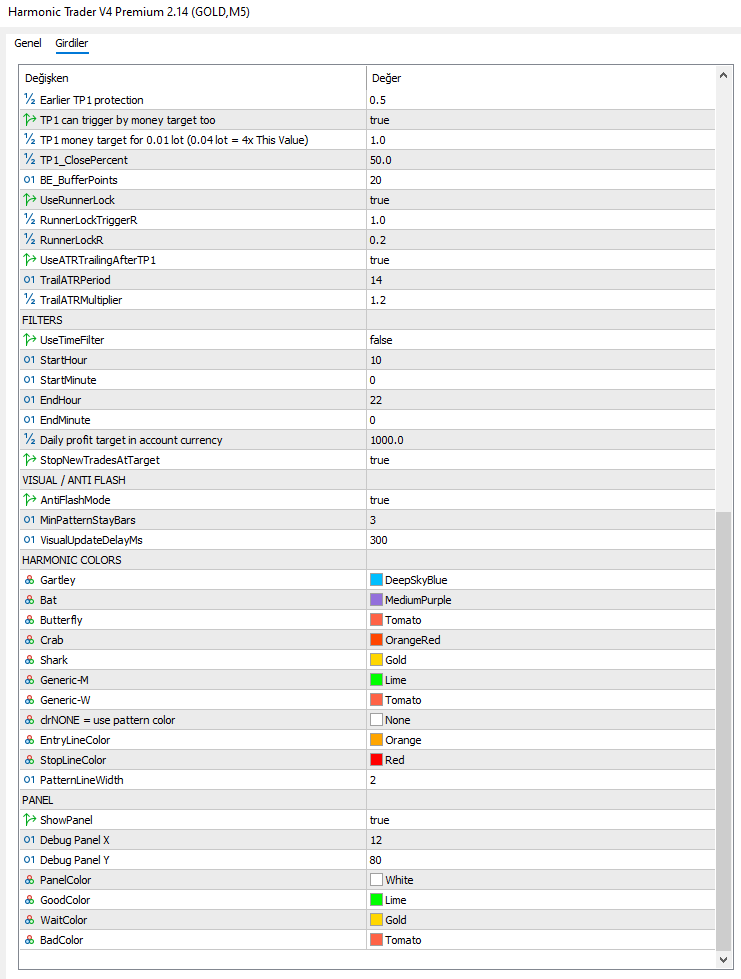741x979 pixels.
Task: Click the color icon beside Gartley
Action: pyautogui.click(x=29, y=580)
